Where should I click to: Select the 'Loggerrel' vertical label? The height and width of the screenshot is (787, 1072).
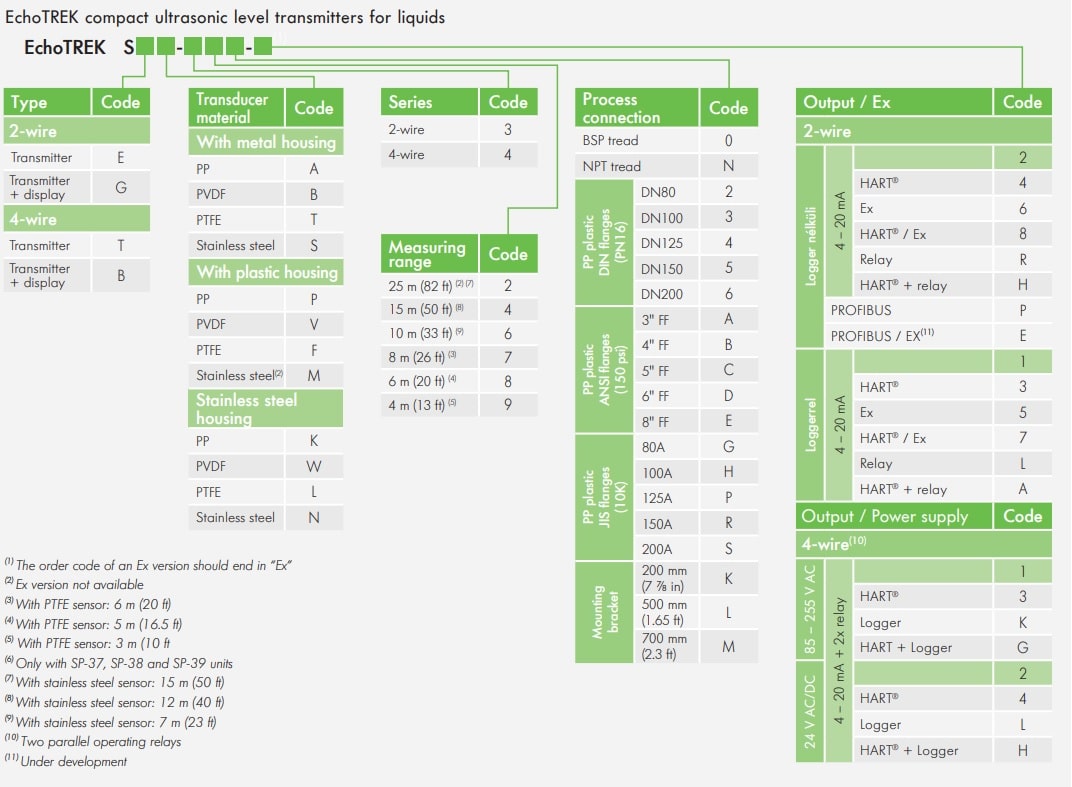[810, 425]
